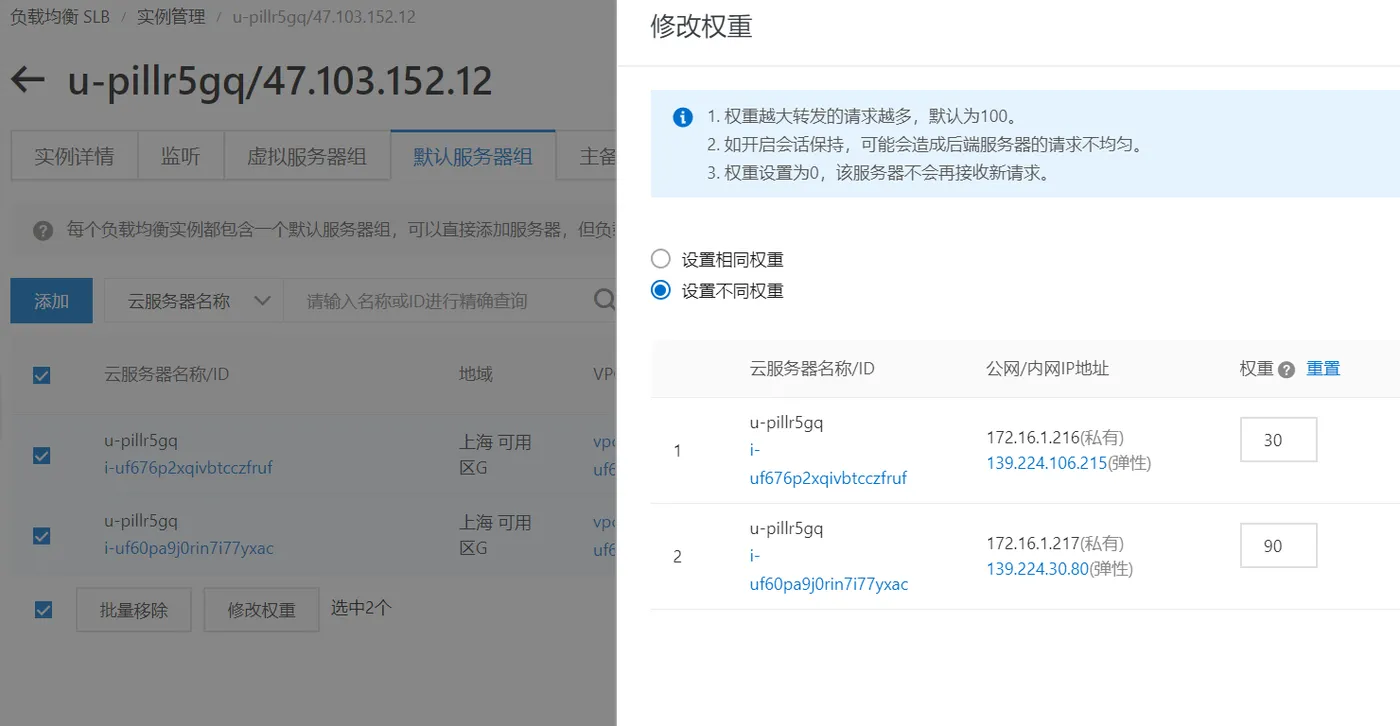Viewport: 1400px width, 726px height.
Task: Click the 批量移除 button
Action: click(134, 610)
